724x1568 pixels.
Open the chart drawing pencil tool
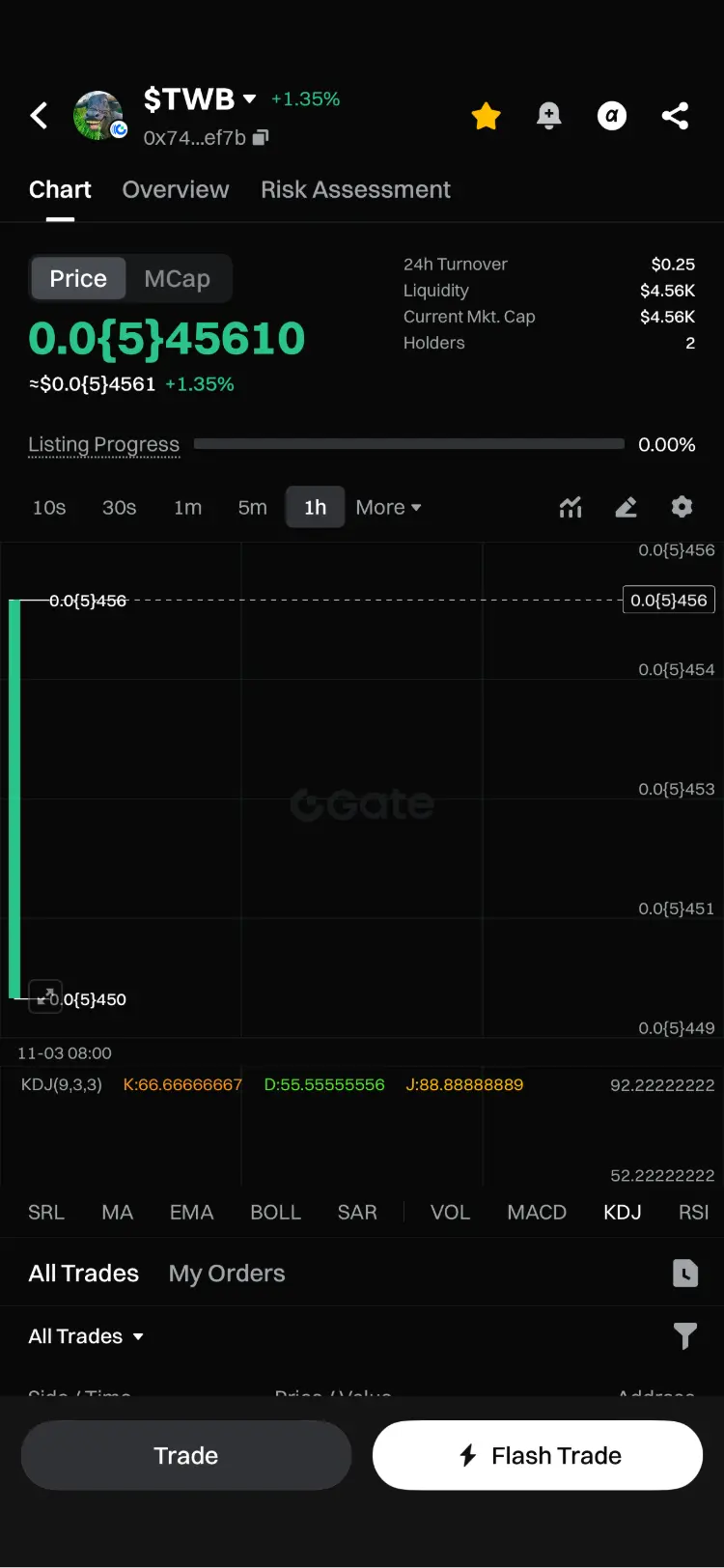(626, 507)
